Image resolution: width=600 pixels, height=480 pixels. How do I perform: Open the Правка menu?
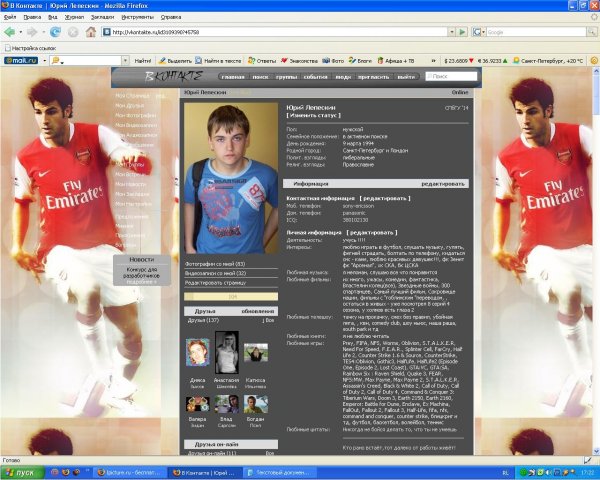[x=32, y=17]
